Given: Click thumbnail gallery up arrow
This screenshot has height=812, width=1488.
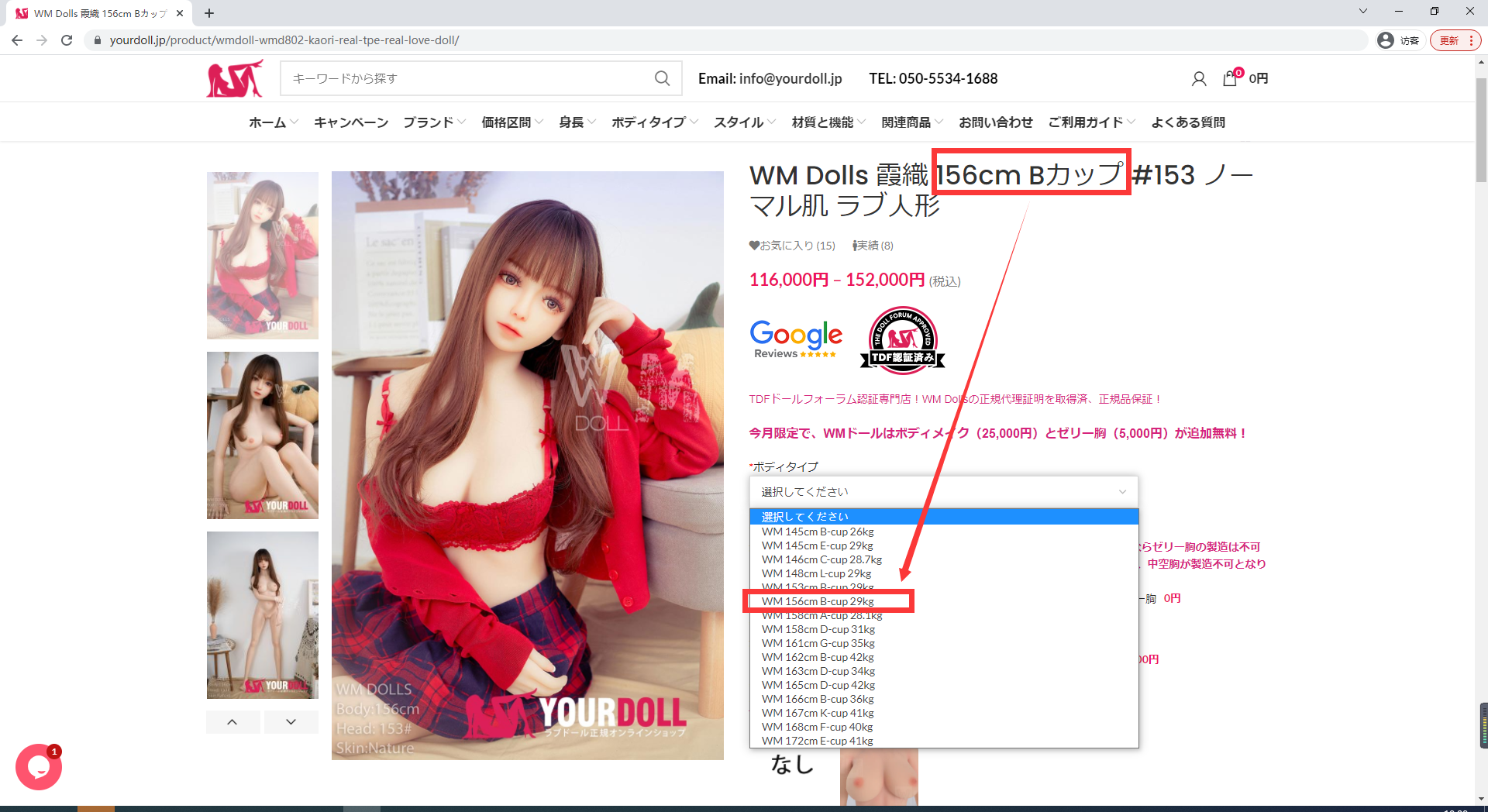Looking at the screenshot, I should tap(232, 721).
